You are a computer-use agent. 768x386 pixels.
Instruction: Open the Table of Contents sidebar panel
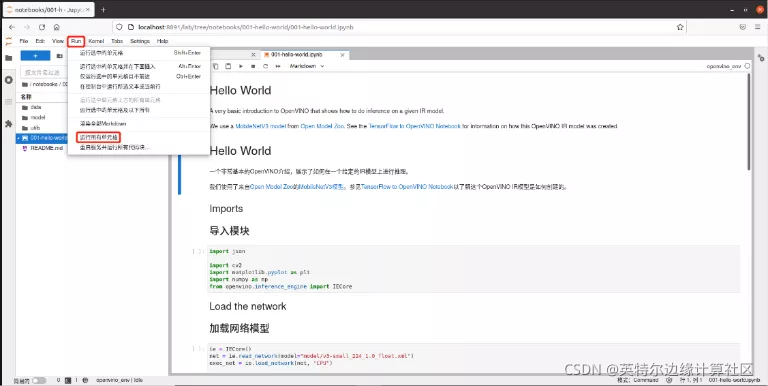click(x=8, y=102)
